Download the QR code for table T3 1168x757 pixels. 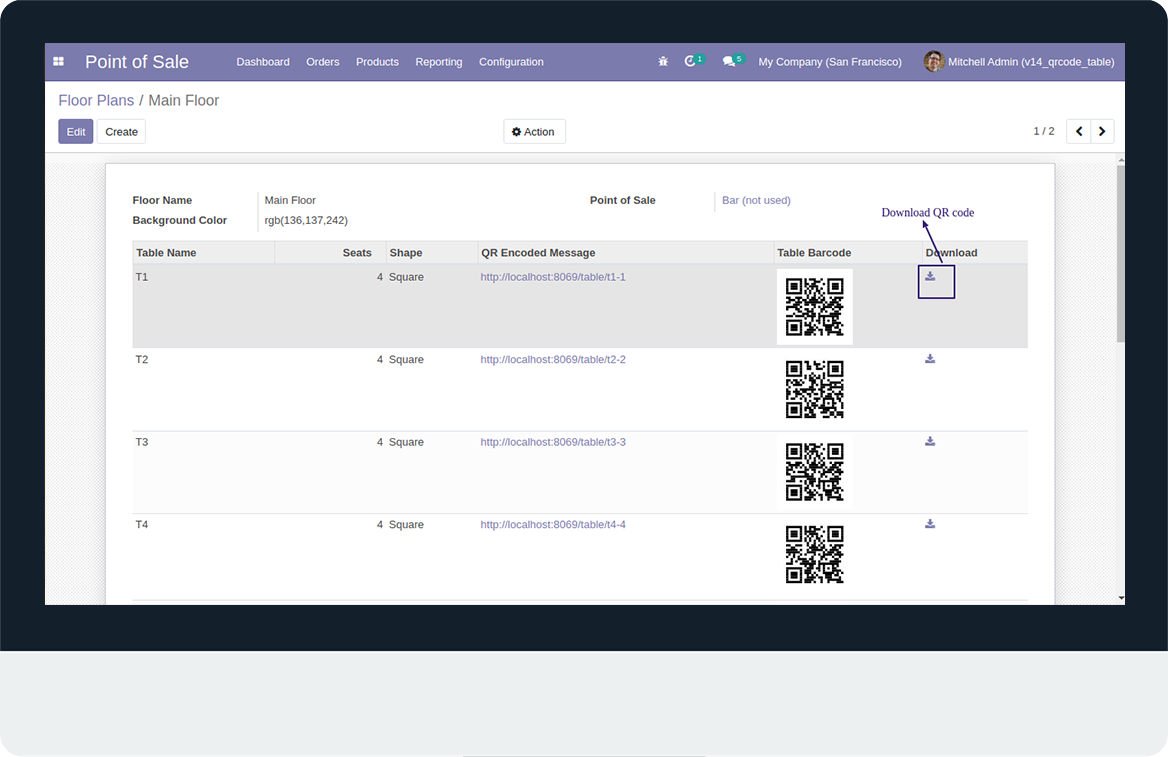pos(930,442)
